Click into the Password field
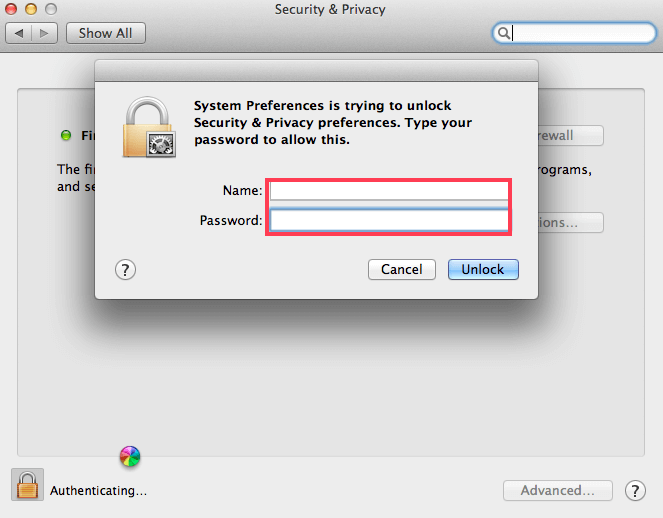The height and width of the screenshot is (518, 663). click(x=388, y=220)
